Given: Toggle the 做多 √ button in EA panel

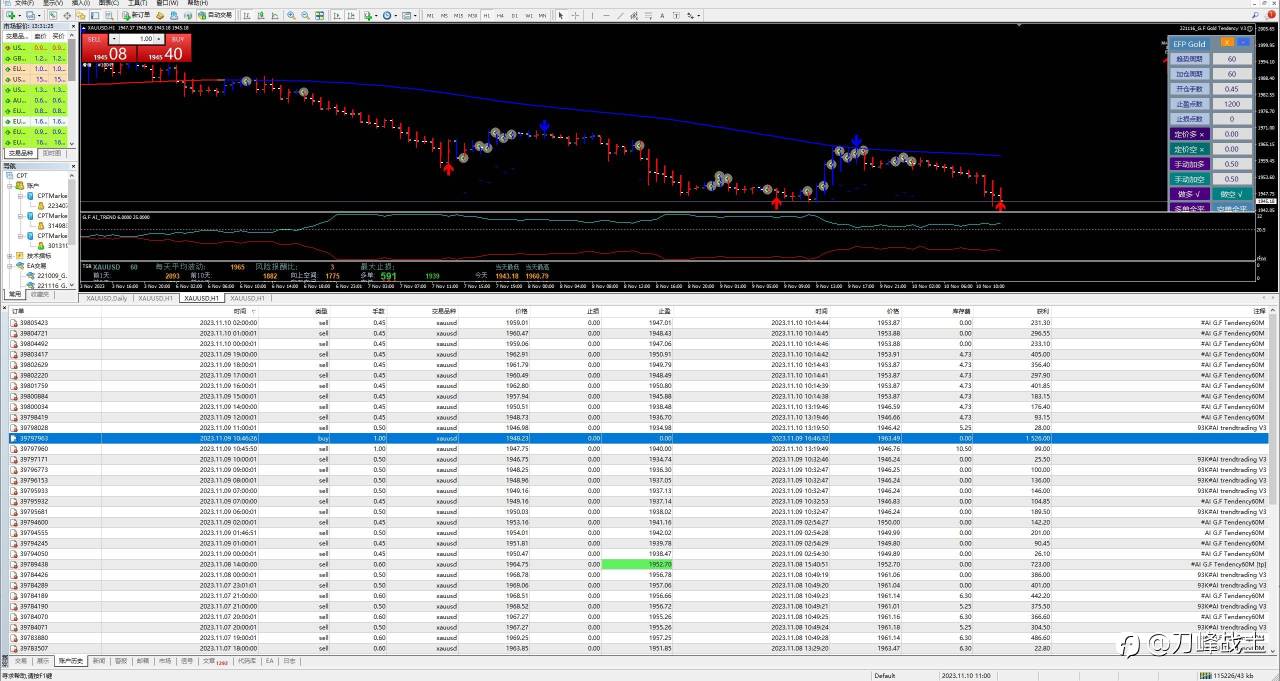Looking at the screenshot, I should click(x=1190, y=194).
